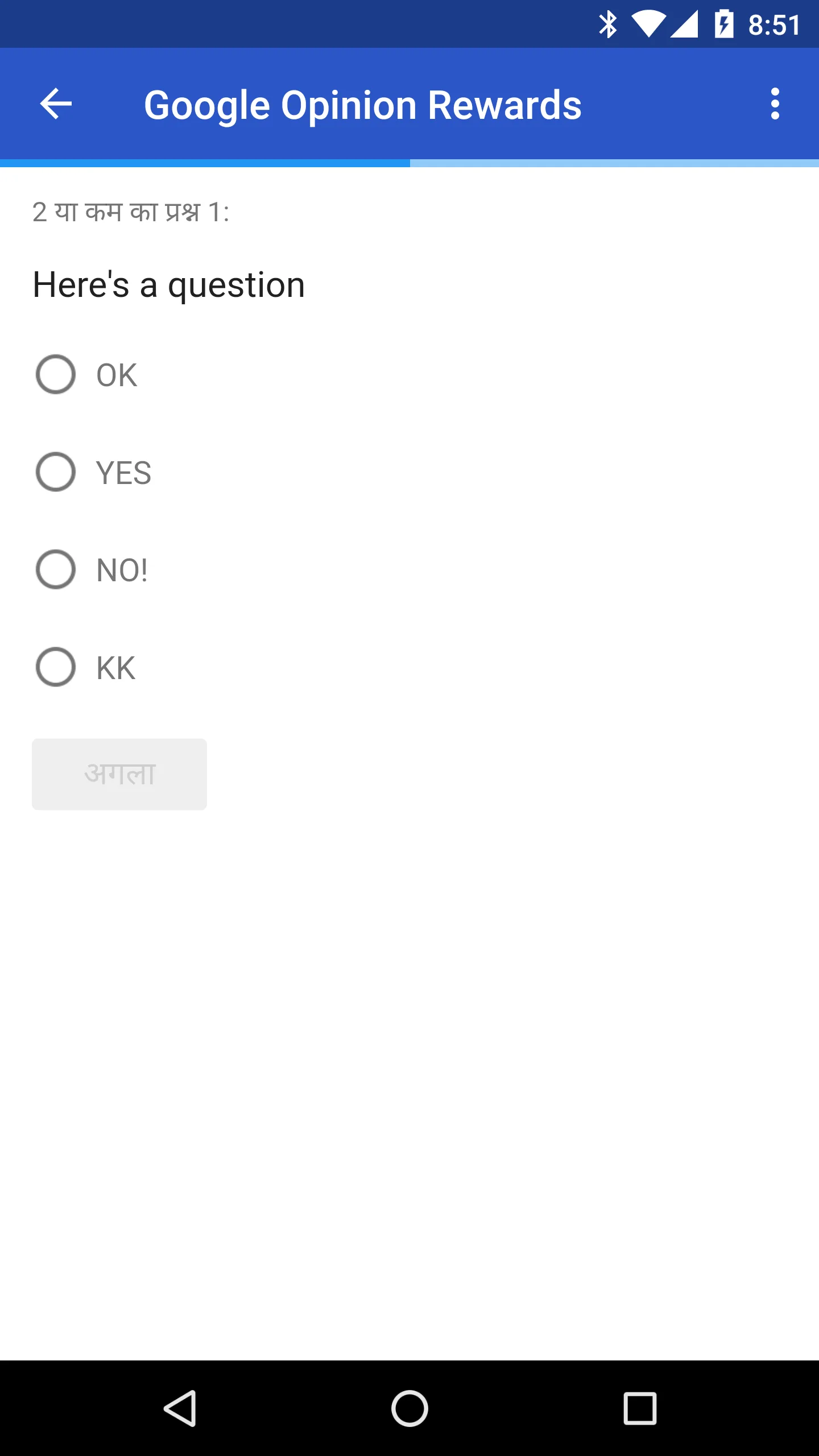Tap the Bluetooth status icon
819x1456 pixels.
pyautogui.click(x=607, y=24)
